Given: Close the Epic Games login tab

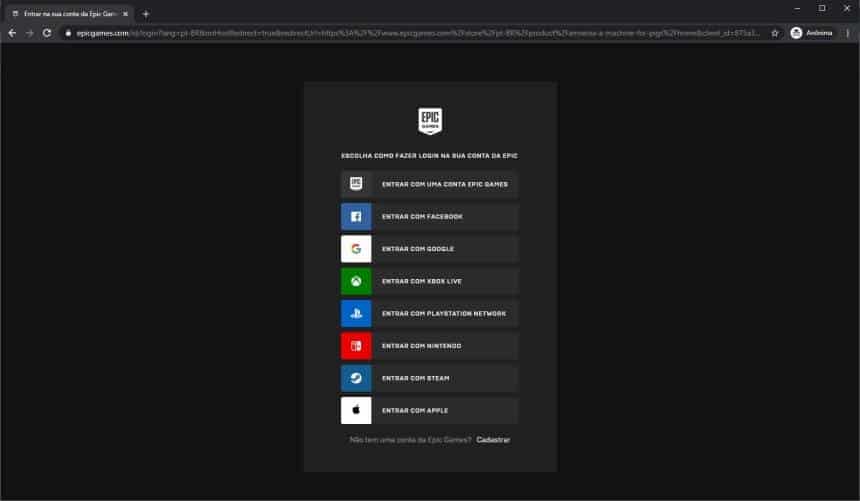Looking at the screenshot, I should (125, 14).
